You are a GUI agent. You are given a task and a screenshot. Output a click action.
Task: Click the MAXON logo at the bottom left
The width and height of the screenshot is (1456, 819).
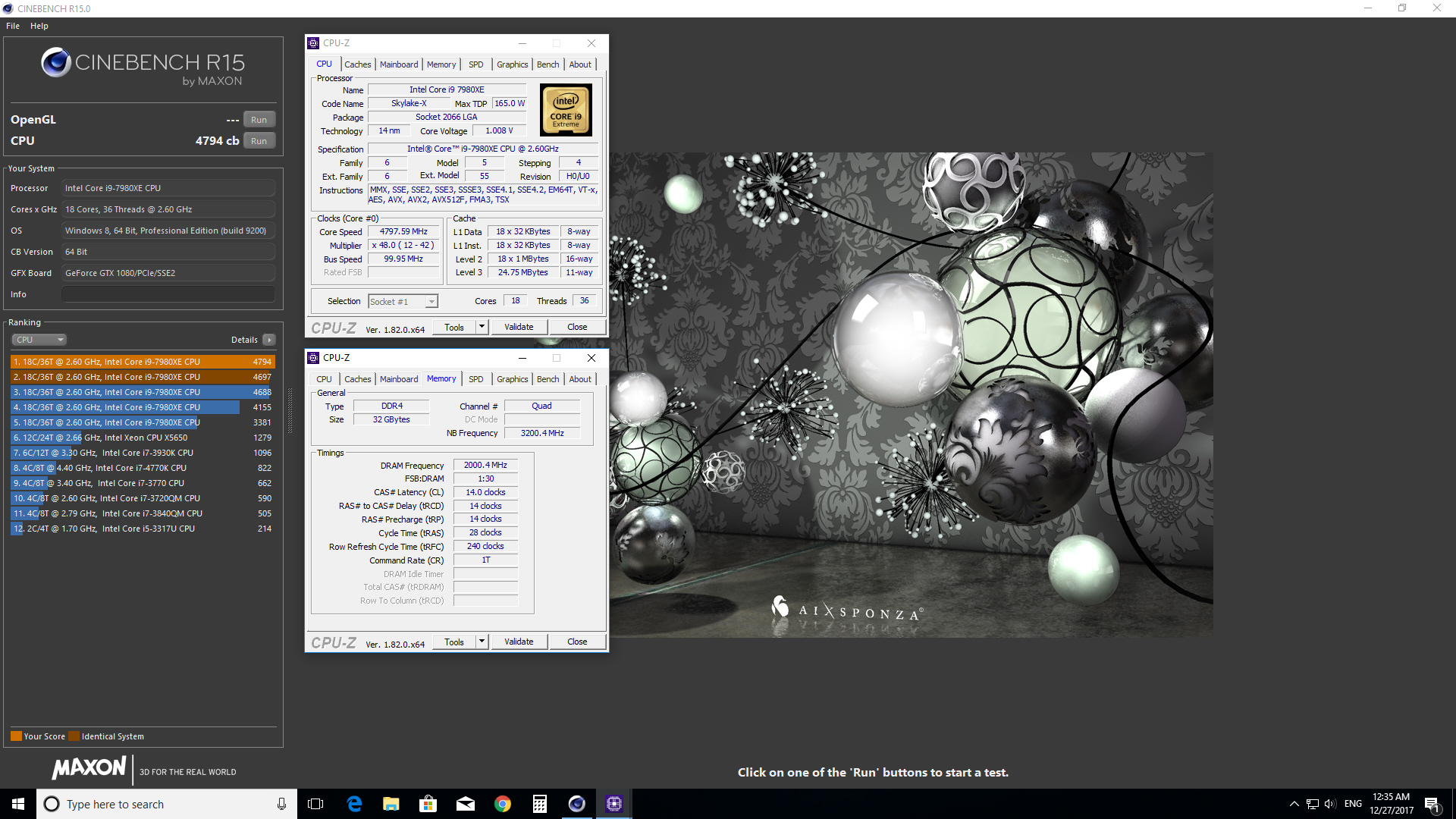(89, 768)
